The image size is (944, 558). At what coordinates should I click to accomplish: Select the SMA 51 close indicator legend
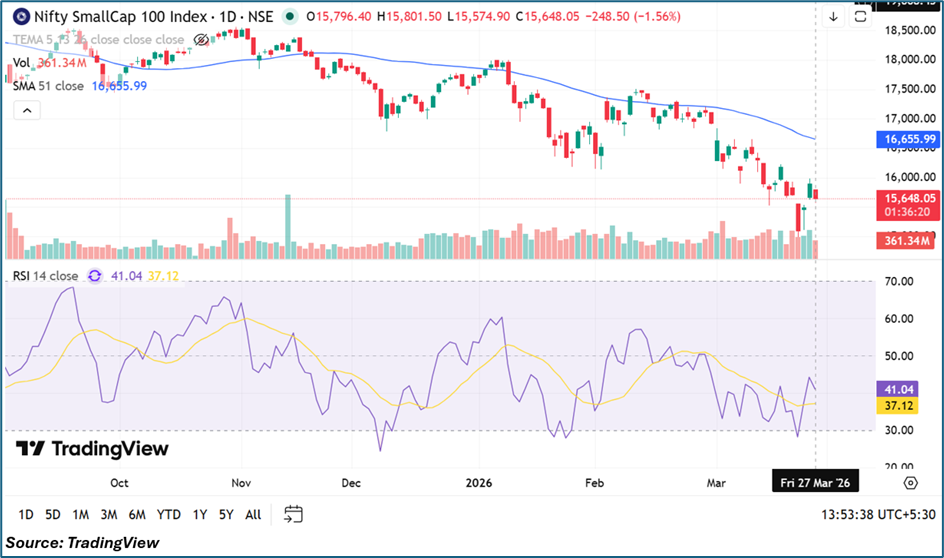pyautogui.click(x=48, y=86)
